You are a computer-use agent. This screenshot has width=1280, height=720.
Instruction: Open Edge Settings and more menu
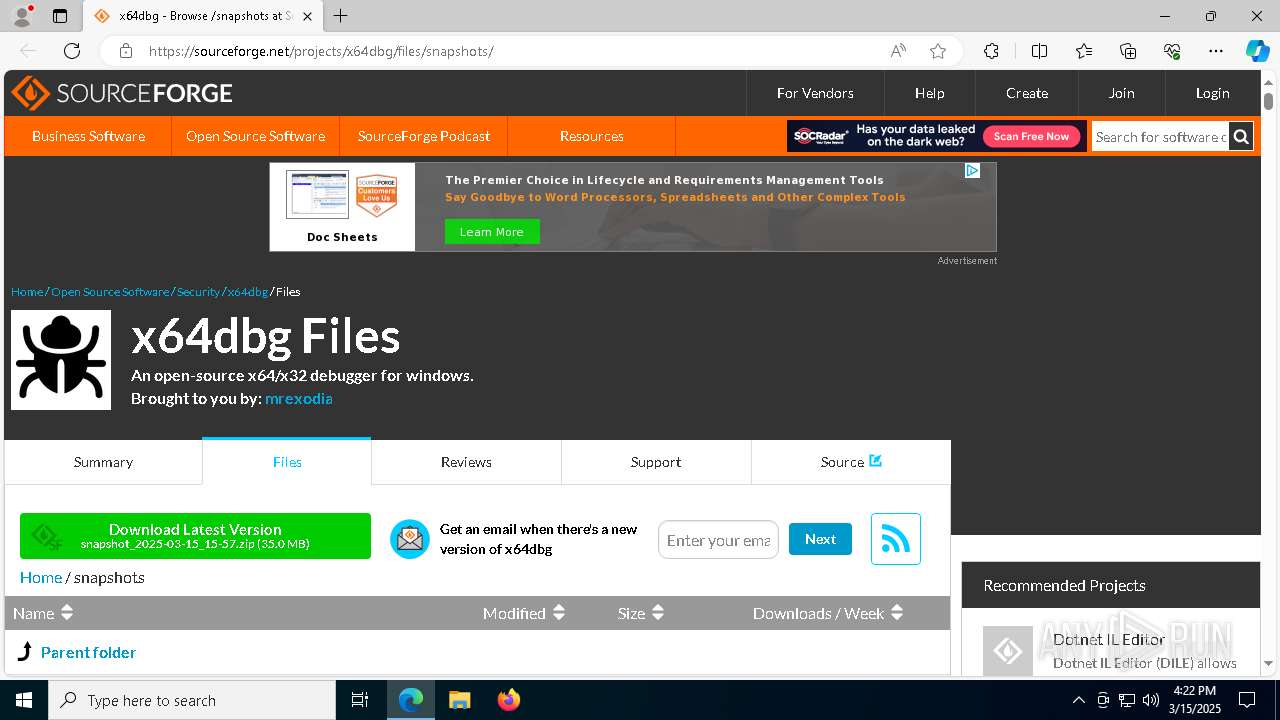tap(1216, 51)
